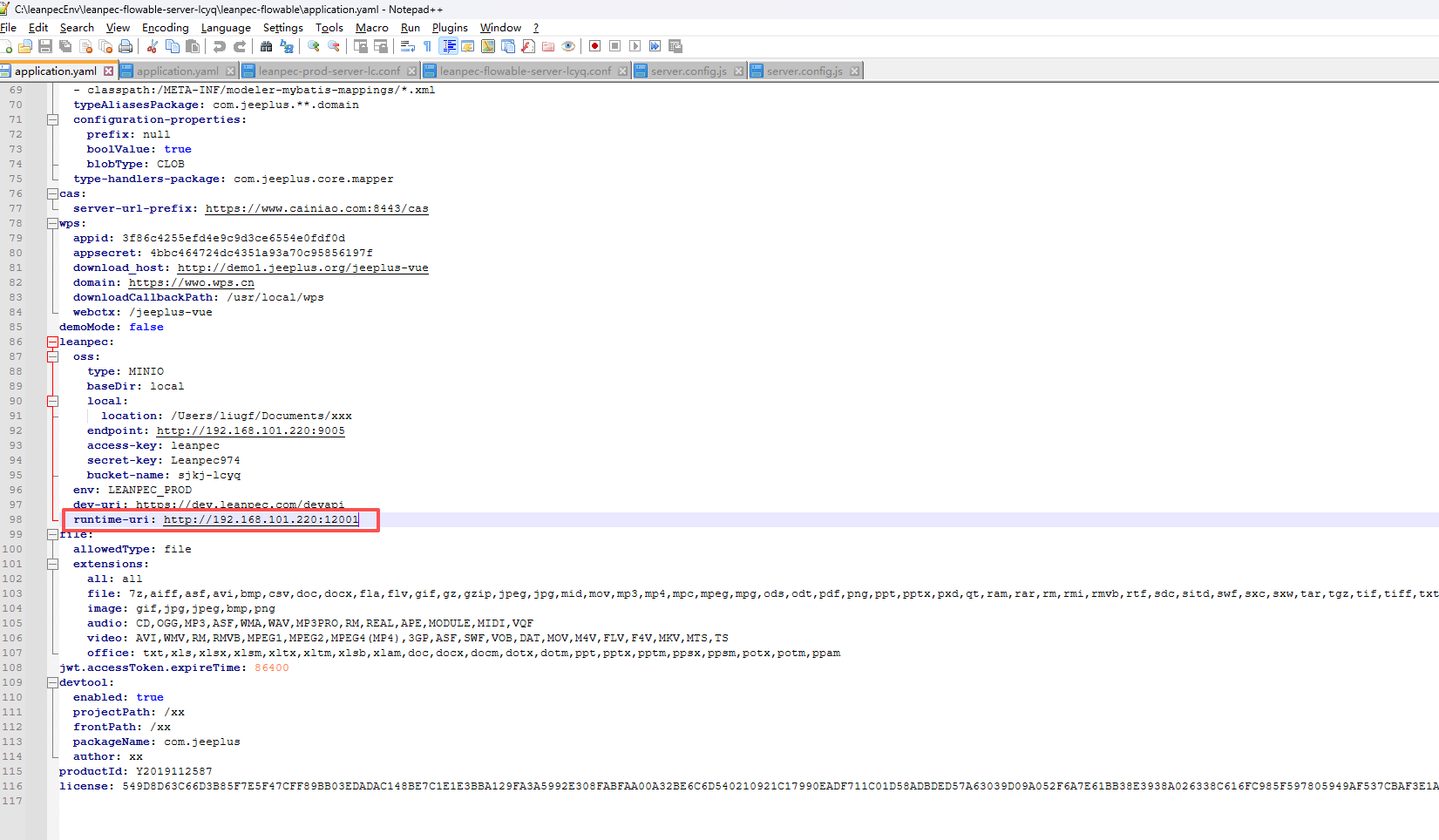1439x840 pixels.
Task: Create a new file with the New icon
Action: point(6,46)
